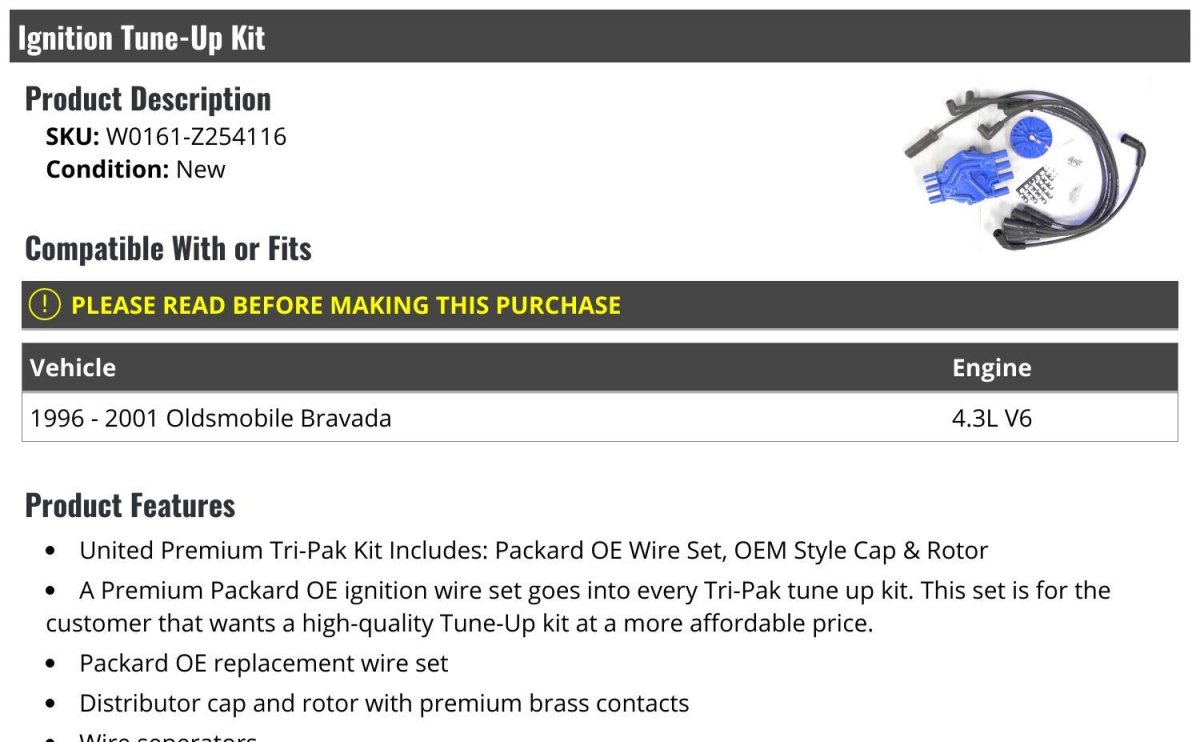
Task: Click the Ignition Tune-Up Kit title bar
Action: pos(600,37)
